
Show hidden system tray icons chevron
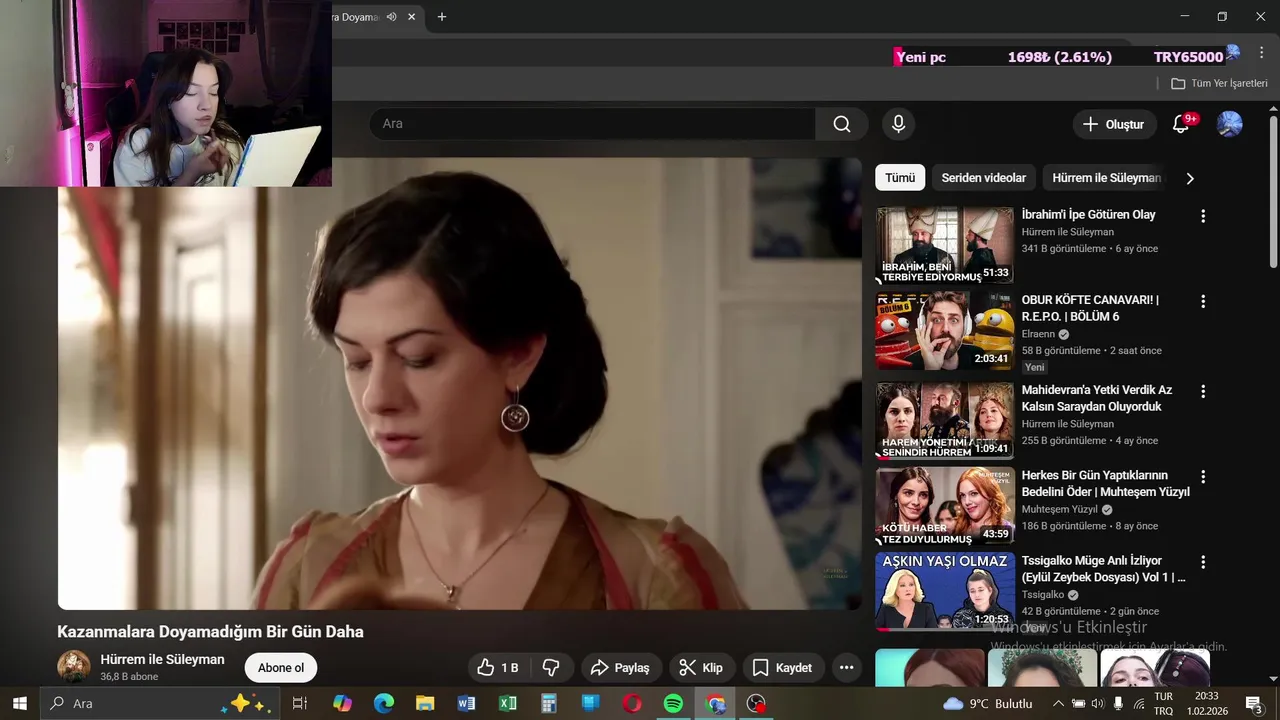click(x=1059, y=704)
